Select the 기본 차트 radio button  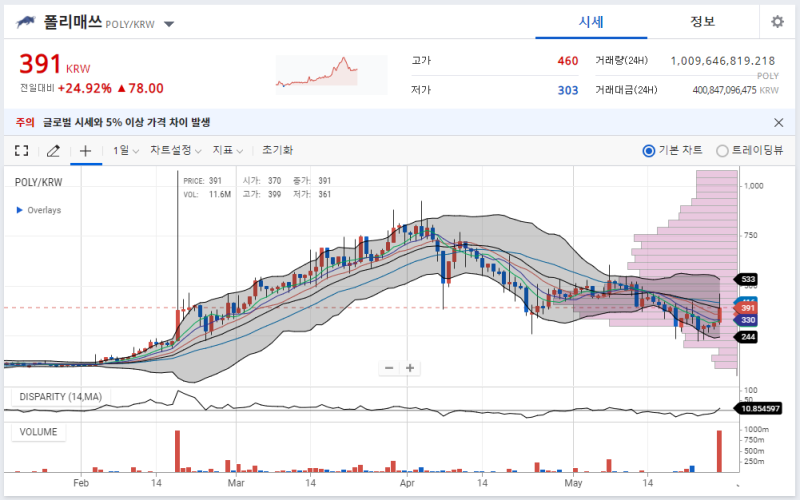(x=648, y=151)
